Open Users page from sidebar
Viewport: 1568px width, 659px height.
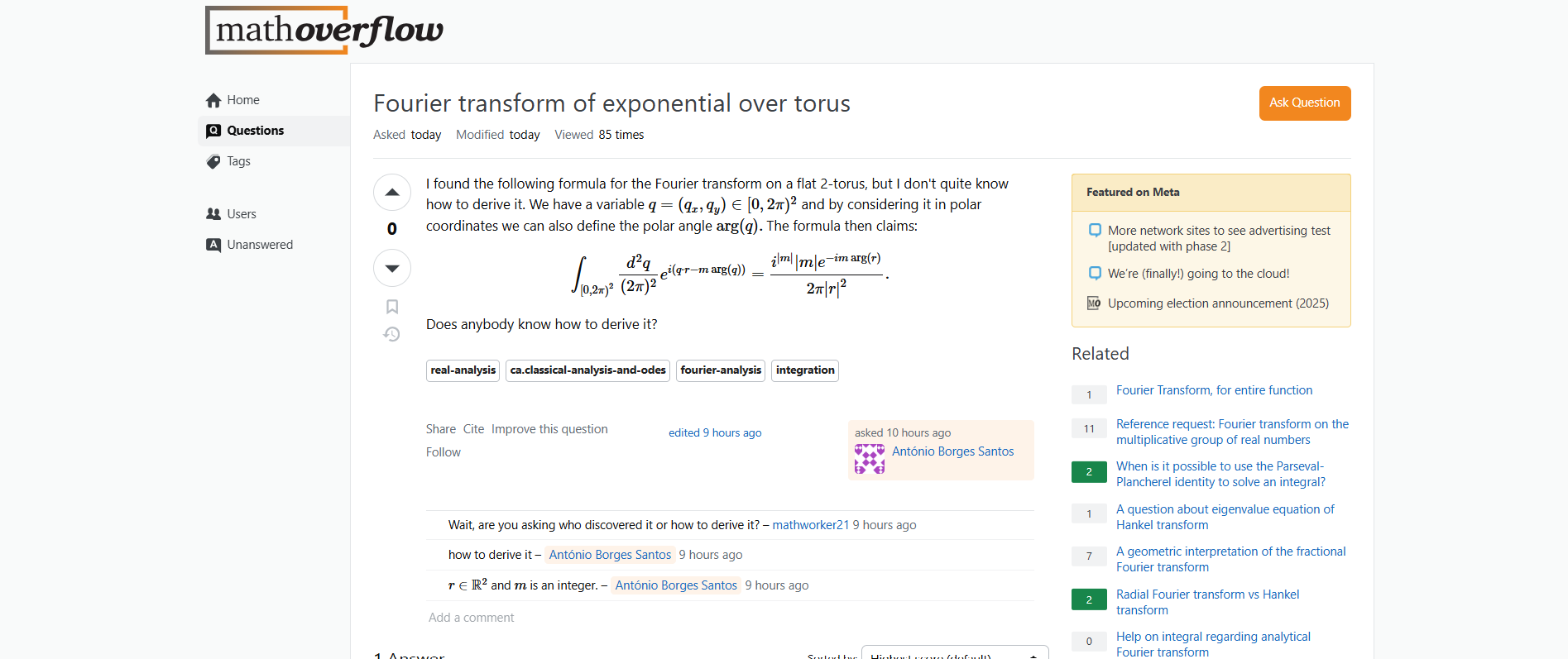241,214
